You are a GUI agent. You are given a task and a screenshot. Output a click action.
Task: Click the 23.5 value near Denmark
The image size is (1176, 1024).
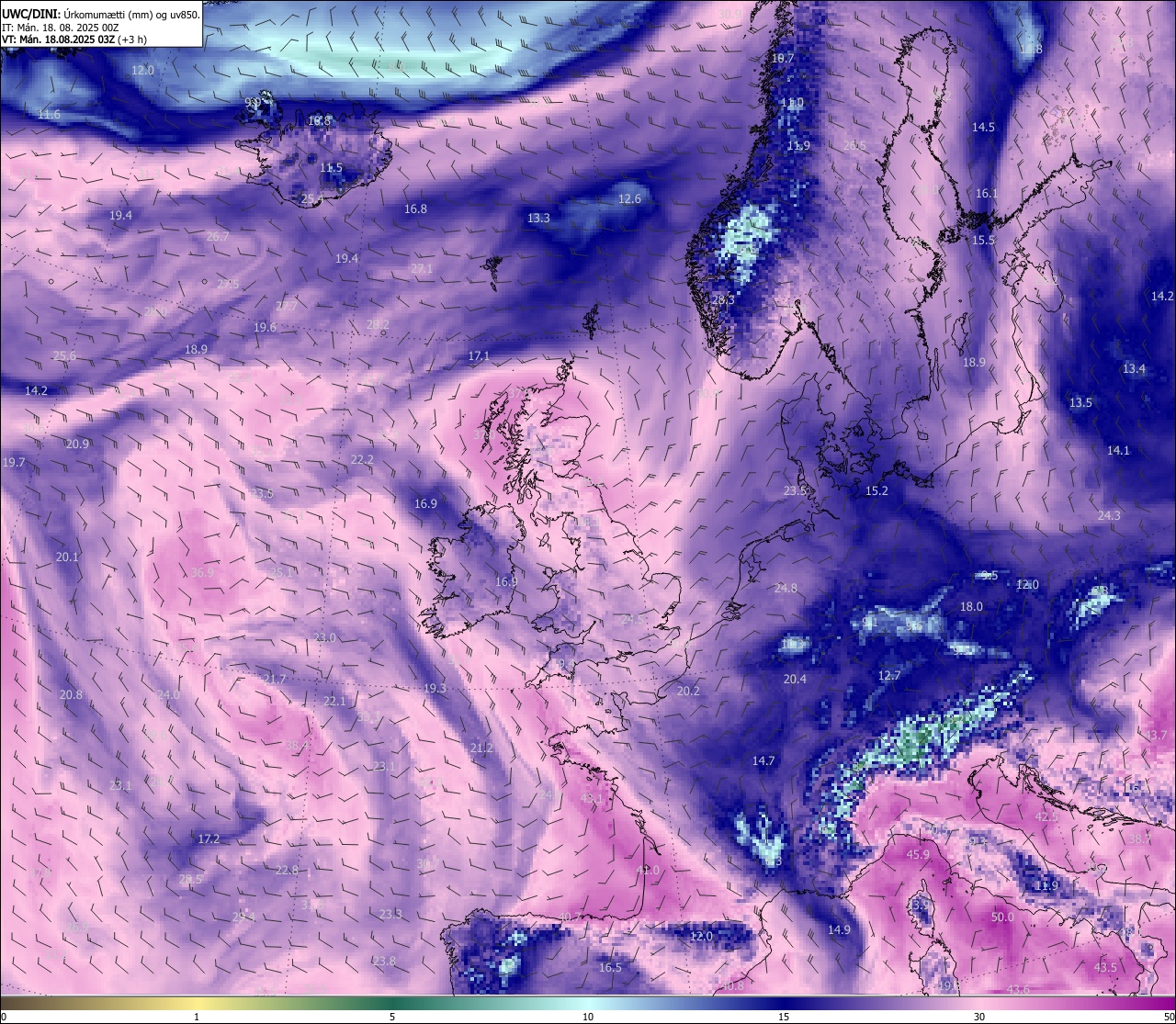click(x=795, y=491)
